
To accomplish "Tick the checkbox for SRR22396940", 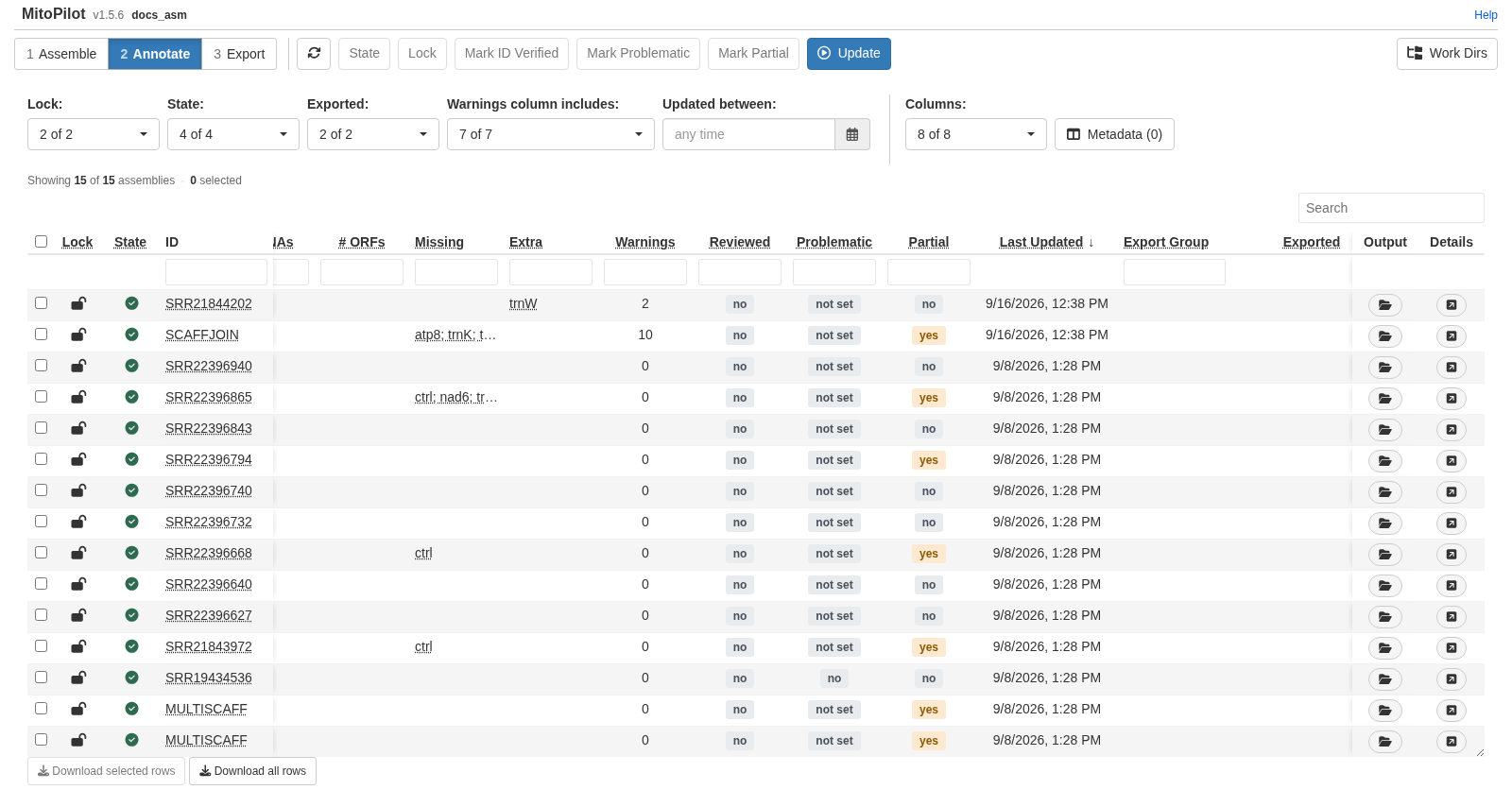I will pos(41,366).
